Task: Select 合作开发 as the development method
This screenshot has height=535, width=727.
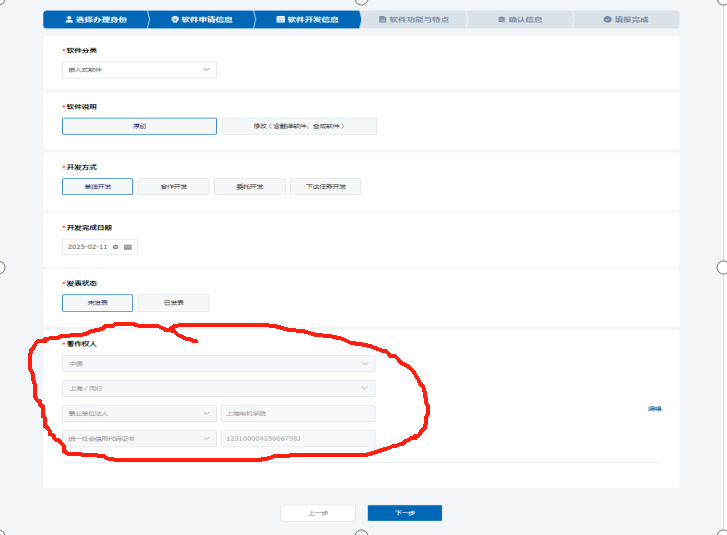Action: [x=173, y=186]
